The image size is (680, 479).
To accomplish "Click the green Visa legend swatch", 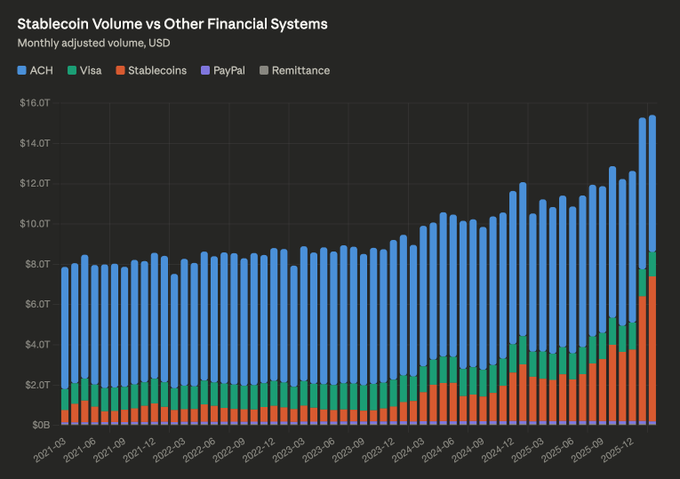I will [x=73, y=71].
